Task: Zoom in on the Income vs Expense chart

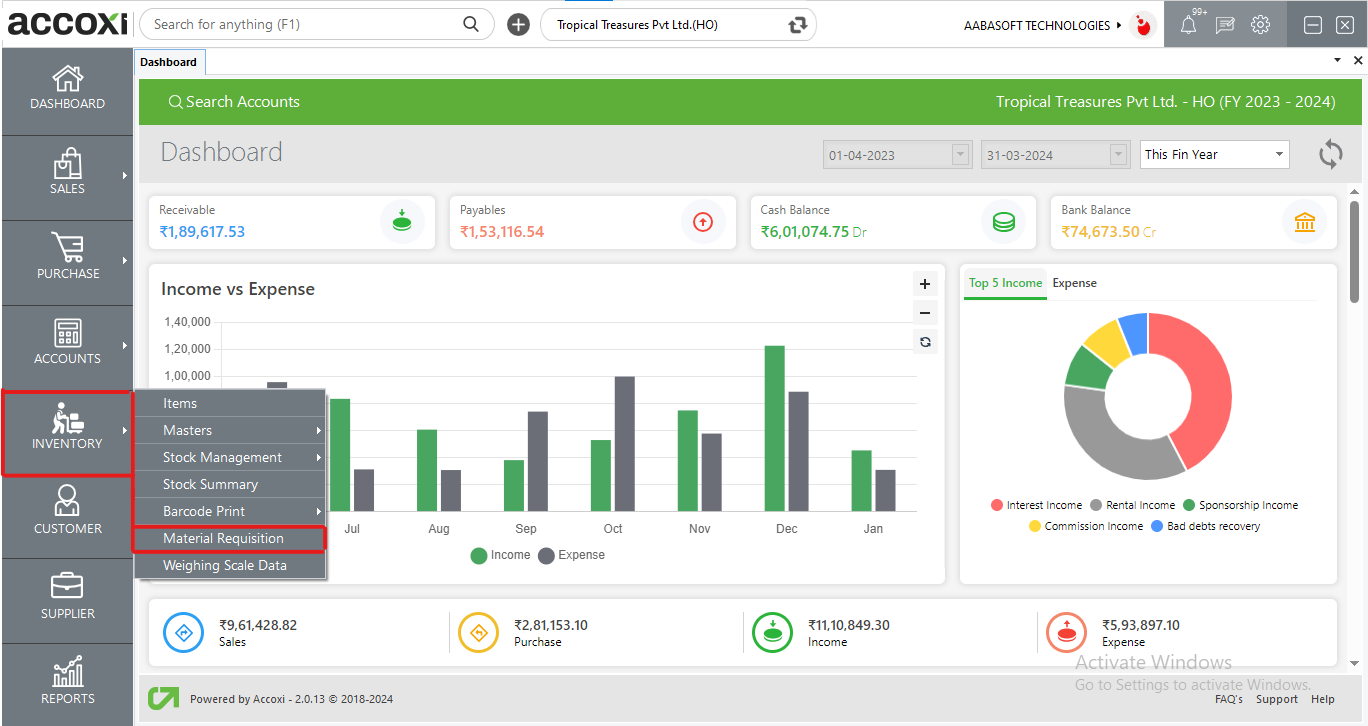Action: coord(925,284)
